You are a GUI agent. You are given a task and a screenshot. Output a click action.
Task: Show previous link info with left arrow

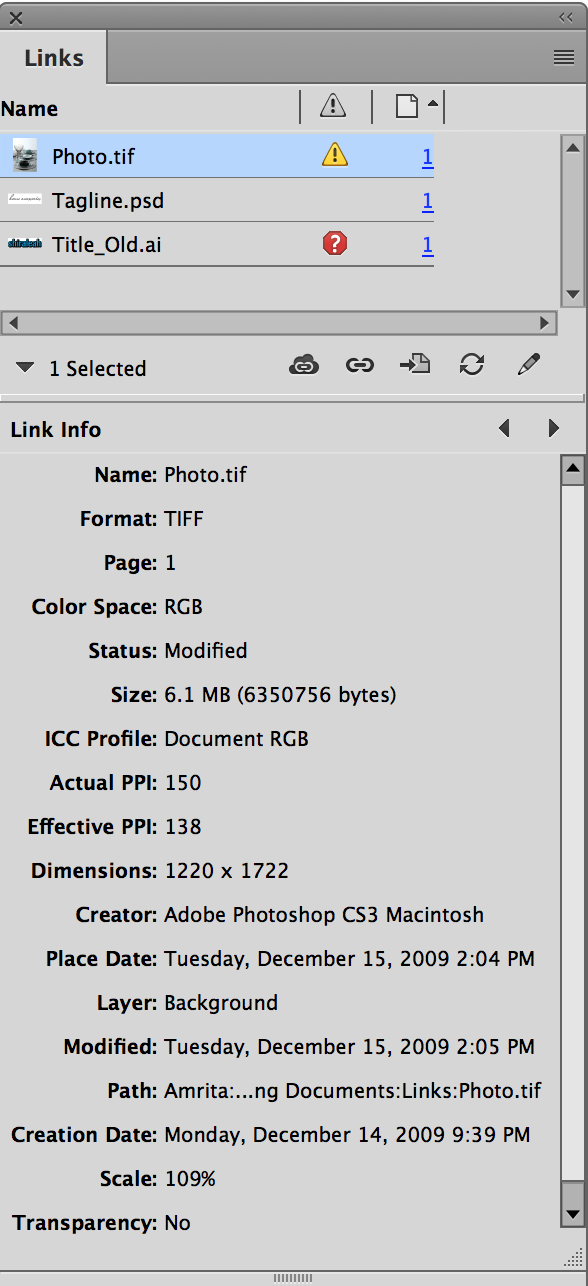(504, 427)
